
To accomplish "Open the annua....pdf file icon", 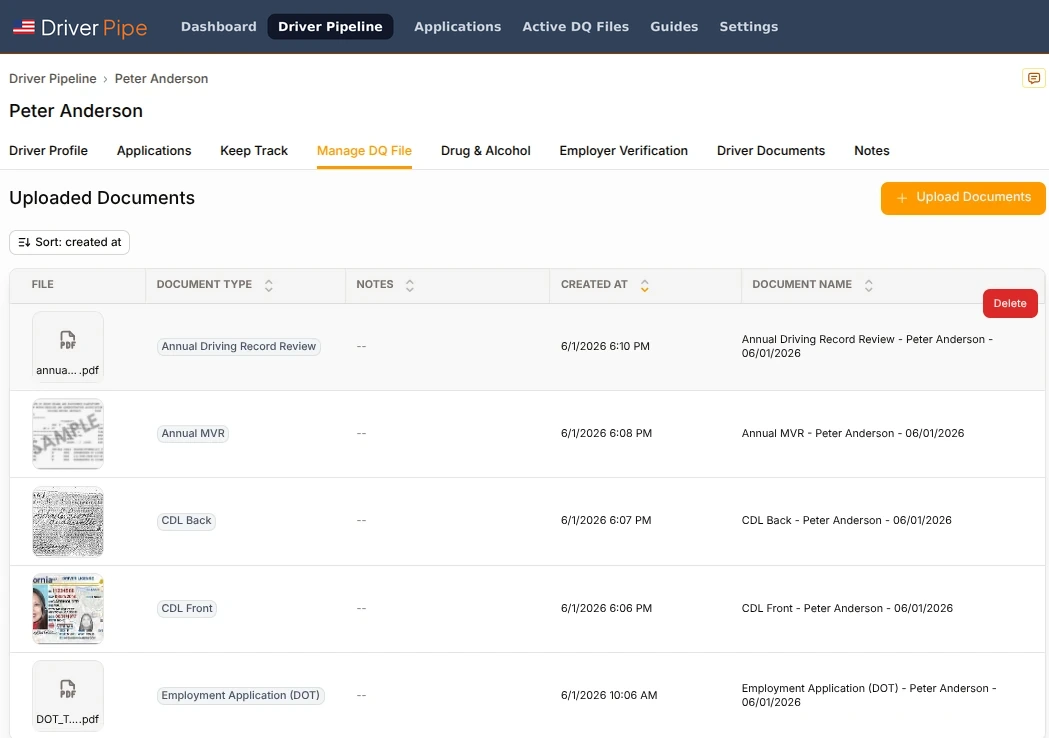I will point(68,347).
